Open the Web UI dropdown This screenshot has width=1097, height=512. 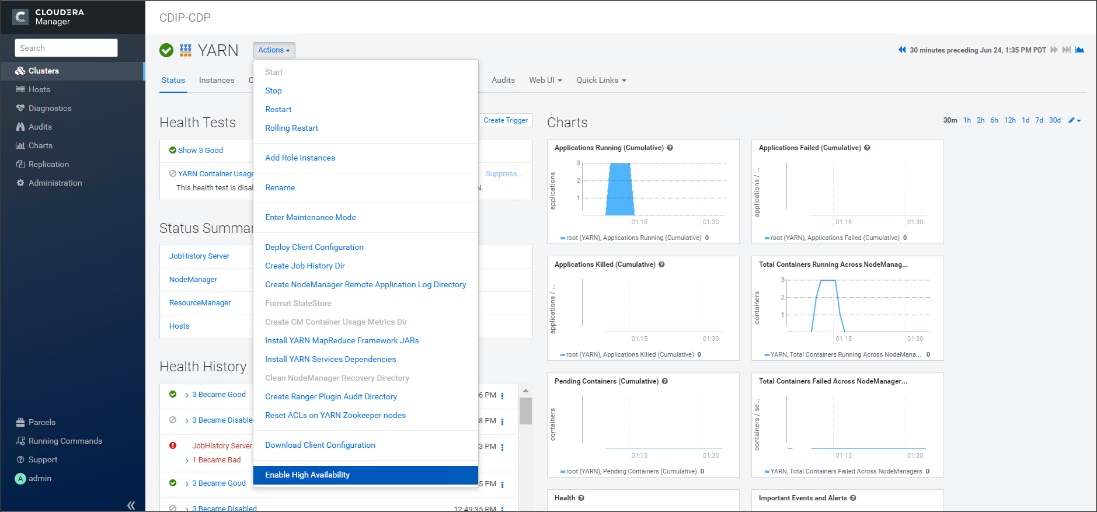pyautogui.click(x=546, y=80)
